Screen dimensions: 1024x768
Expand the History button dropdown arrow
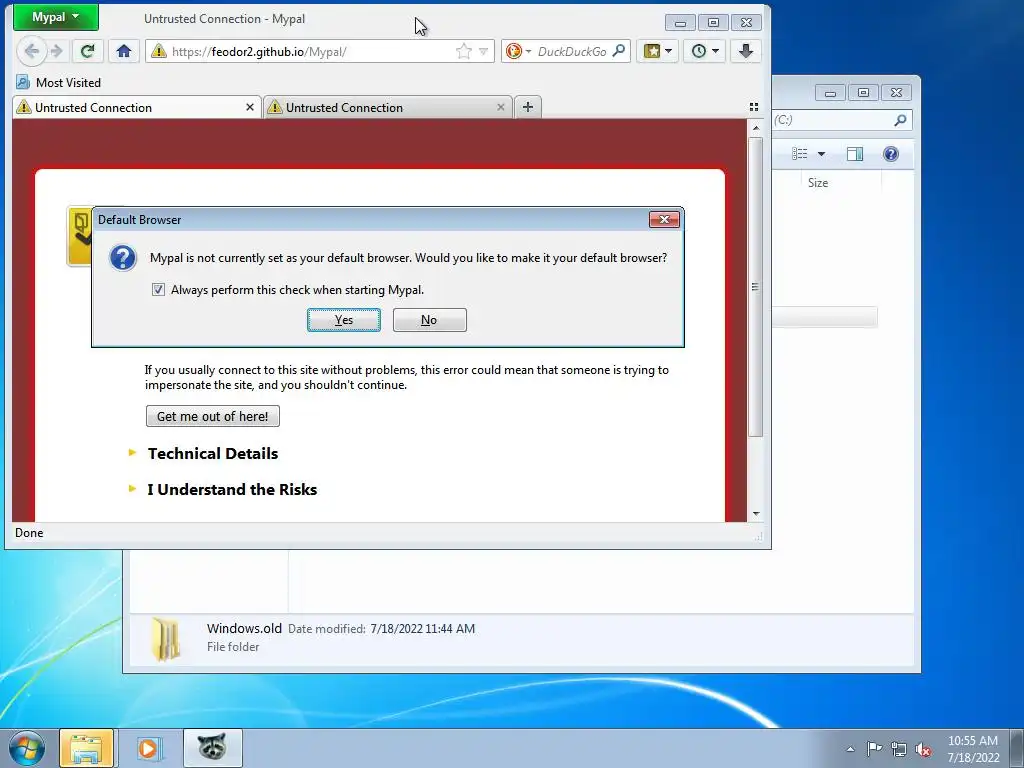[x=715, y=51]
